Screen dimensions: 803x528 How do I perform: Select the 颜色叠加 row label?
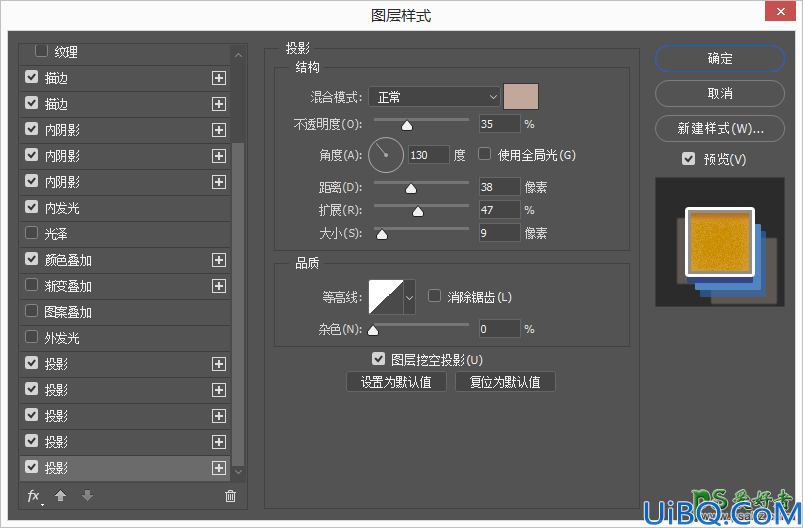click(x=68, y=260)
